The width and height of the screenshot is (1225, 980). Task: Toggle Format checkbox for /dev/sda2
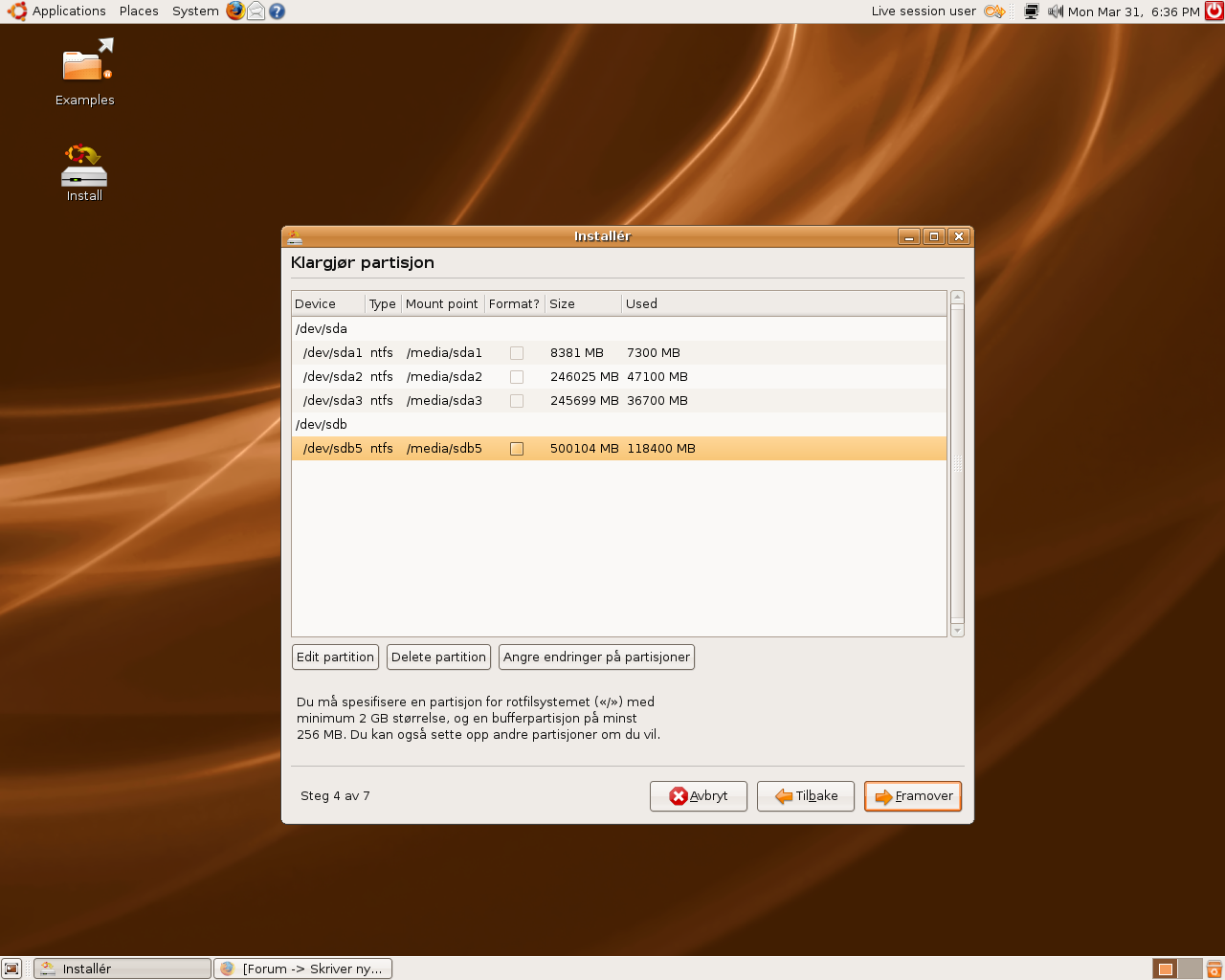tap(517, 377)
